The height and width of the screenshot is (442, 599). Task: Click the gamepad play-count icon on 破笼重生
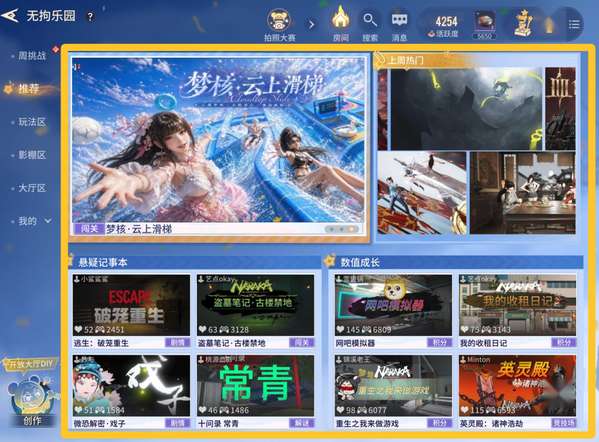(100, 329)
